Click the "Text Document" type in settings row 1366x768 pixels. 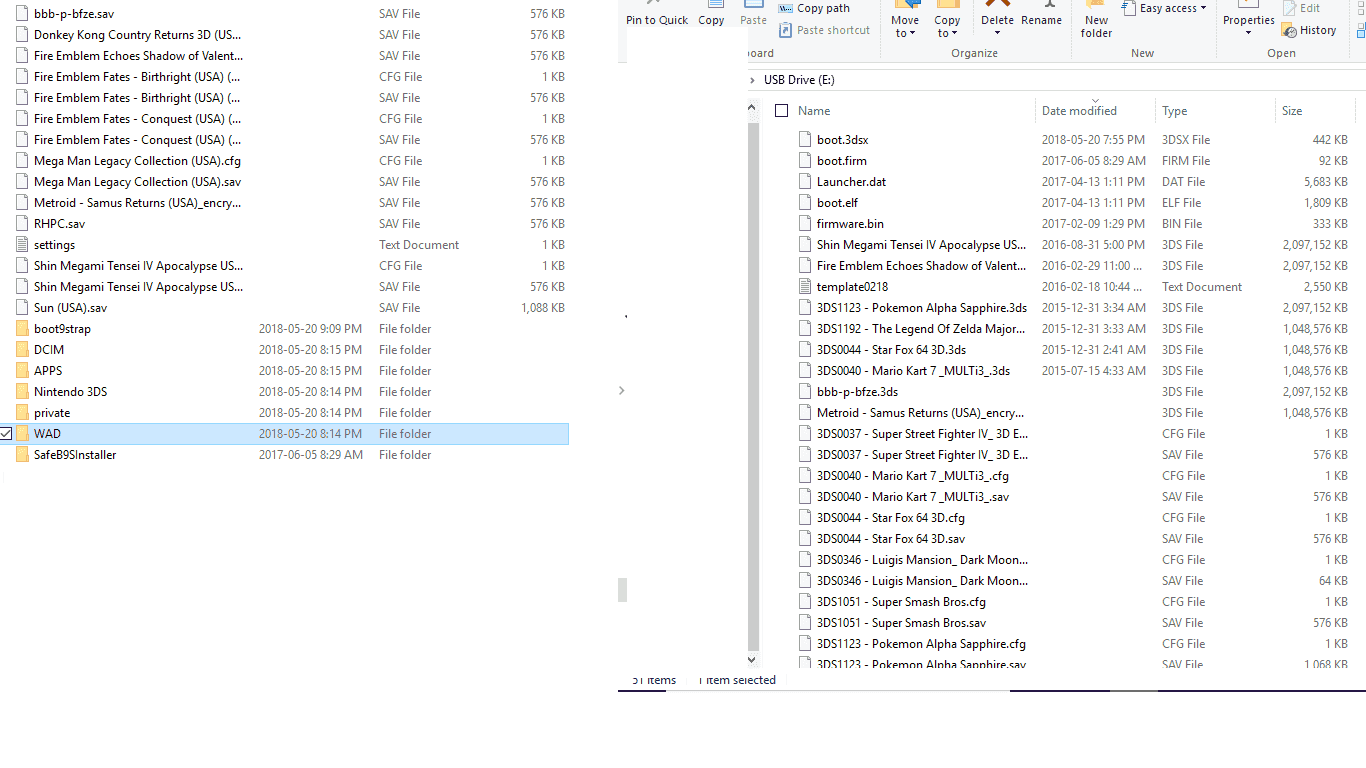pyautogui.click(x=419, y=245)
